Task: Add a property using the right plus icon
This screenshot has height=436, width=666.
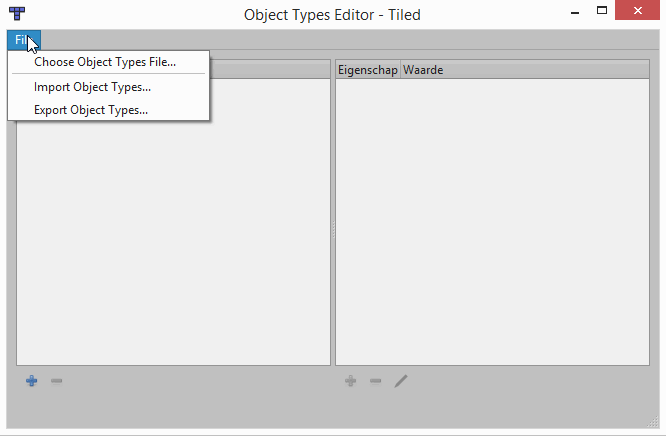Action: click(x=350, y=381)
